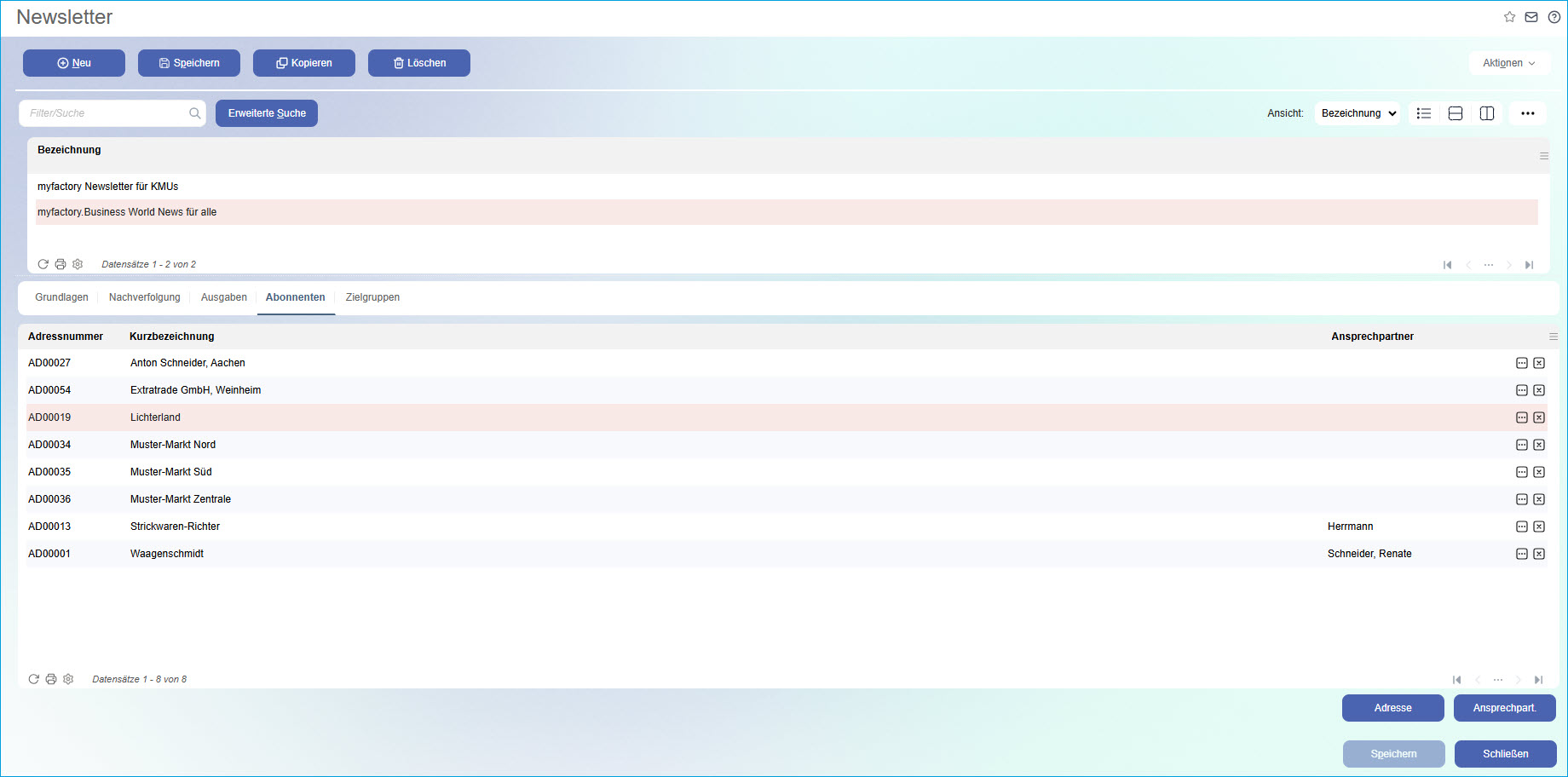Click contact Schneider, Renate
The height and width of the screenshot is (777, 1568).
point(1369,554)
